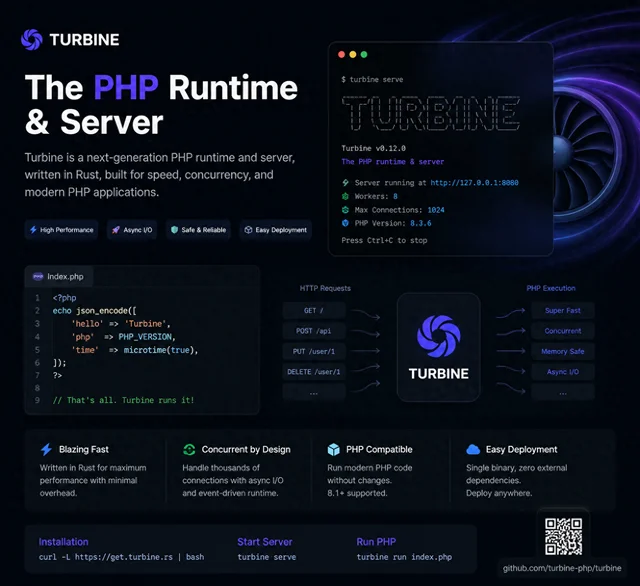The width and height of the screenshot is (640, 586).
Task: Click 'Press Ctrl+C to stop' text
Action: tap(384, 240)
